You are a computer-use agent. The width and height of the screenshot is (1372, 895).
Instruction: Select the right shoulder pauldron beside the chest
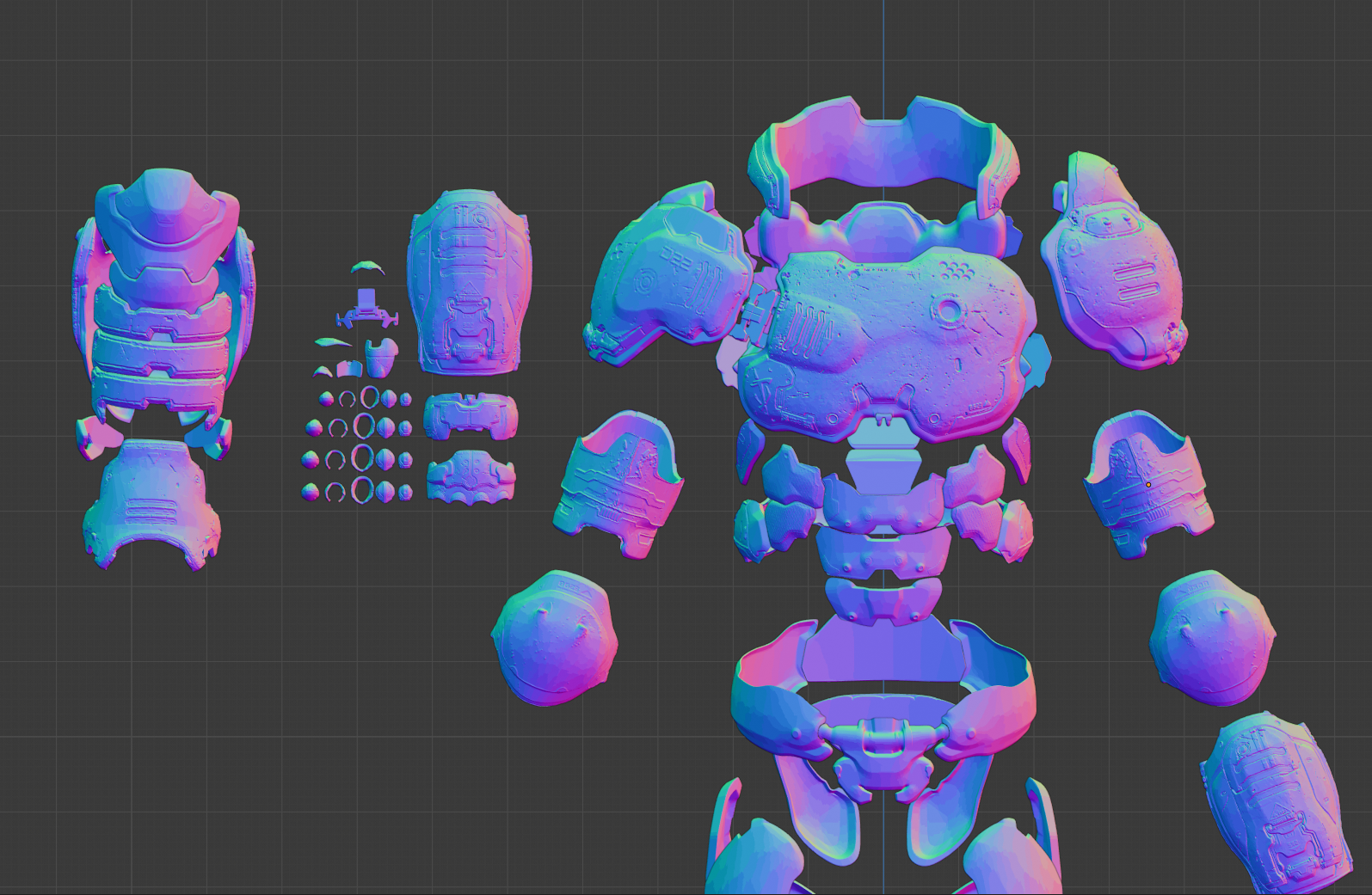coord(1113,260)
